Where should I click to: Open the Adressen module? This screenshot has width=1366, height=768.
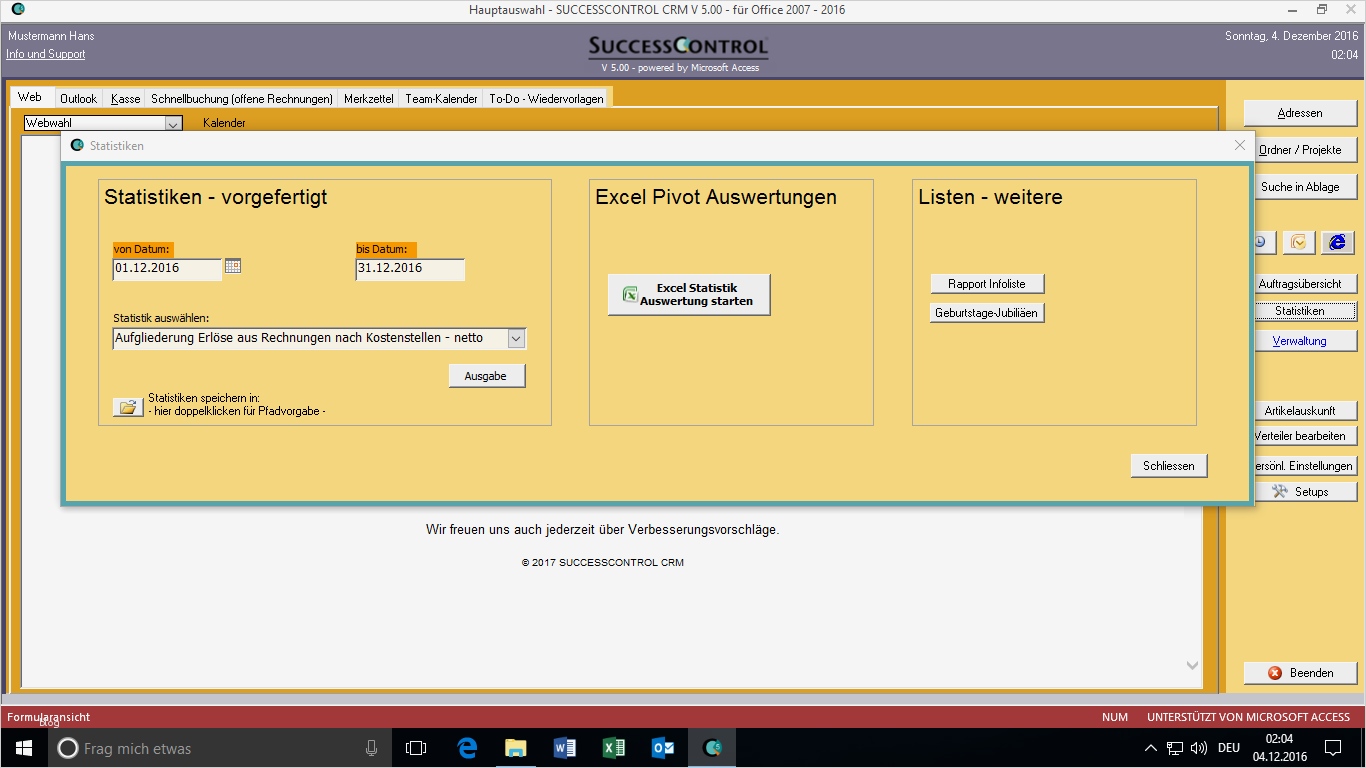click(x=1300, y=113)
